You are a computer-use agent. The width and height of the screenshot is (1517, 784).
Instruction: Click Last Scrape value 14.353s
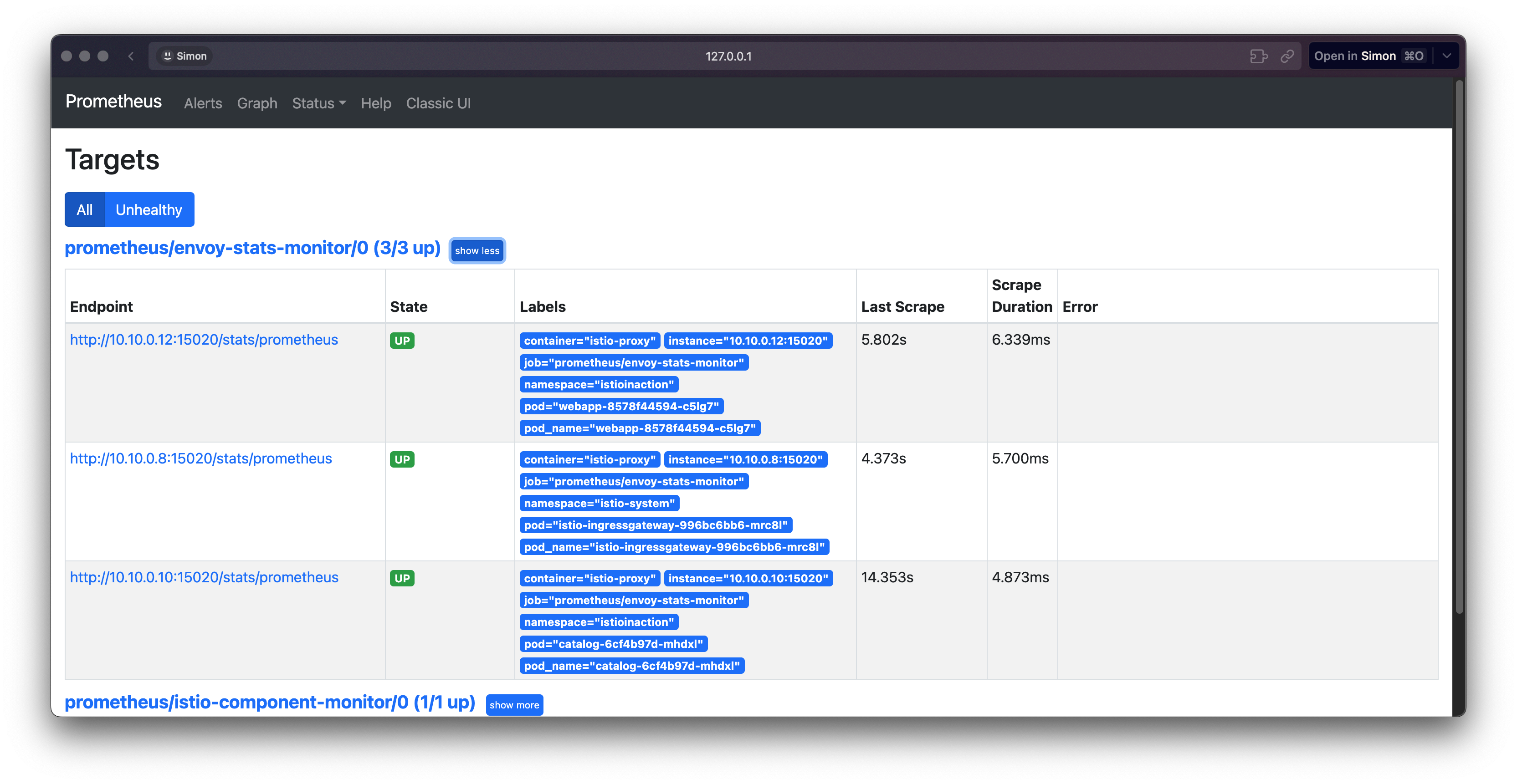(x=887, y=577)
